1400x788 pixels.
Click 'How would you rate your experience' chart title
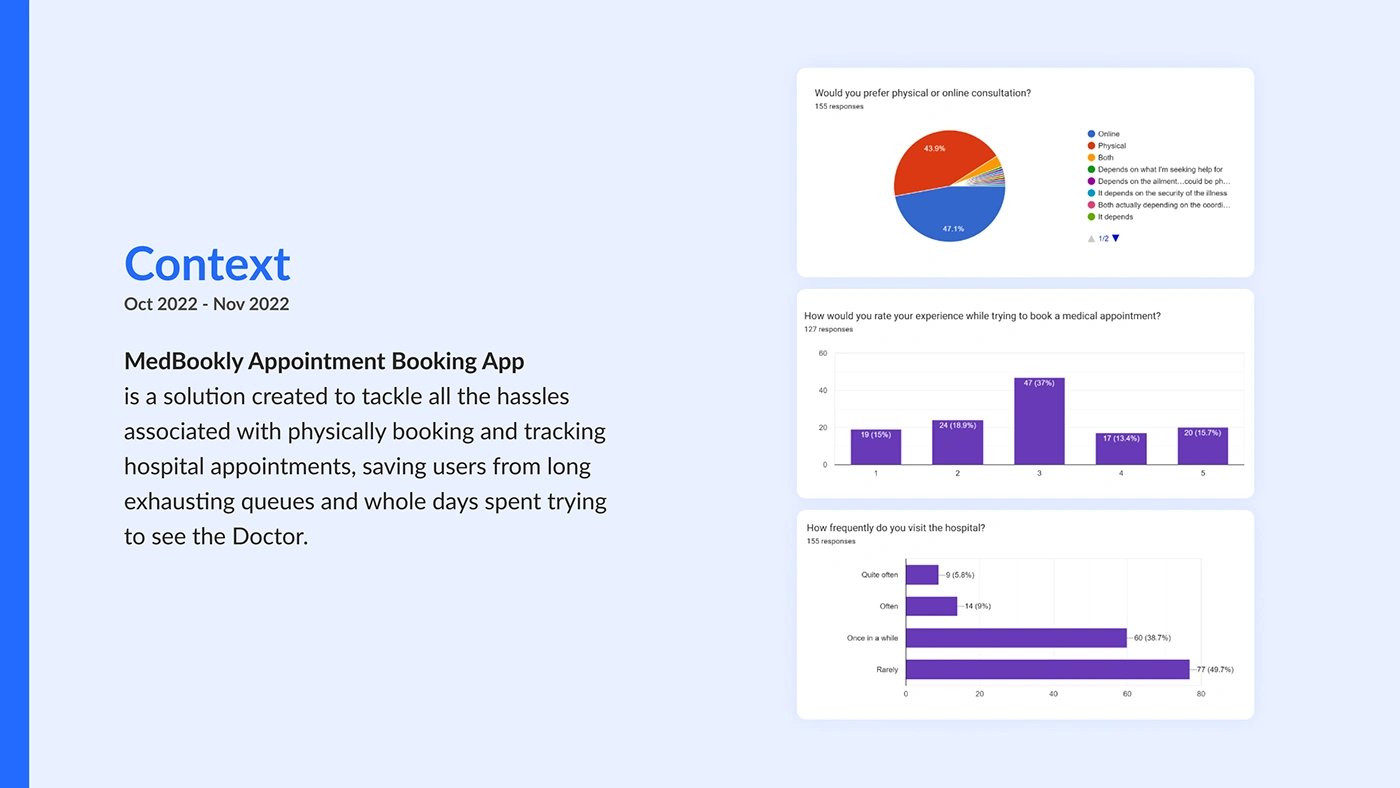point(982,315)
